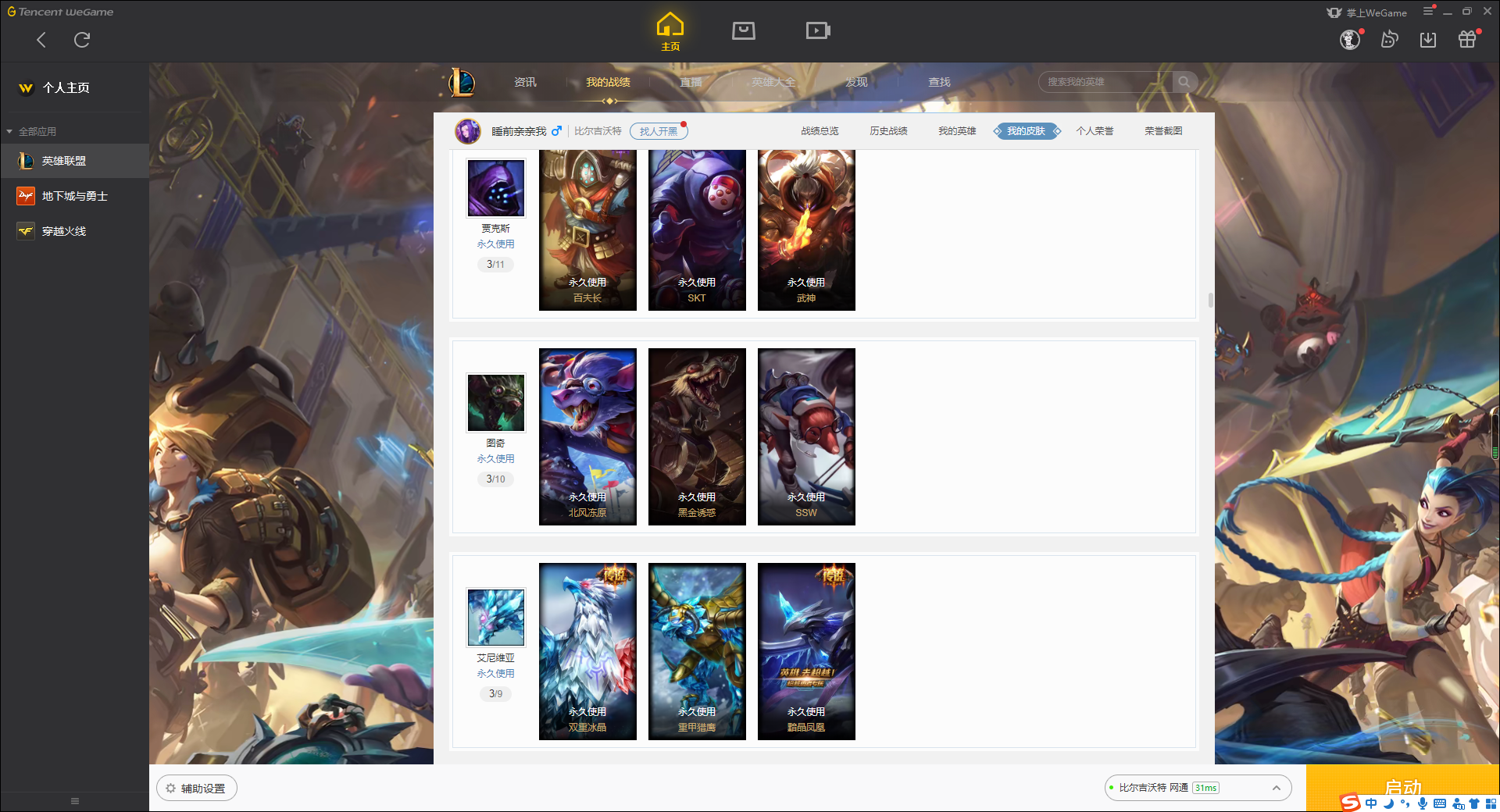Open the 北风冻原 skin card
Viewport: 1500px width, 812px height.
point(587,436)
